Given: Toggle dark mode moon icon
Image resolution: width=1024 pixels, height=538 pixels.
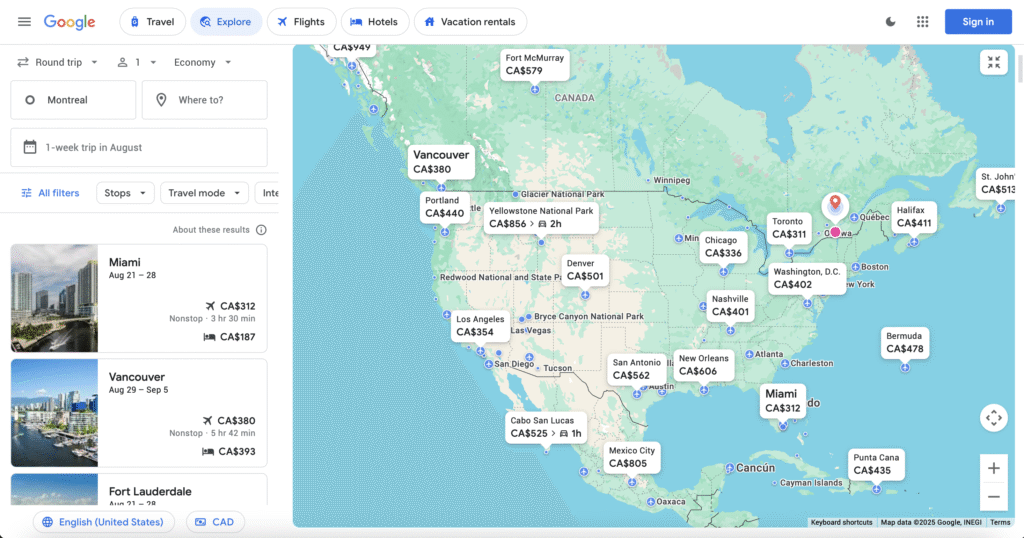Looking at the screenshot, I should click(x=891, y=22).
